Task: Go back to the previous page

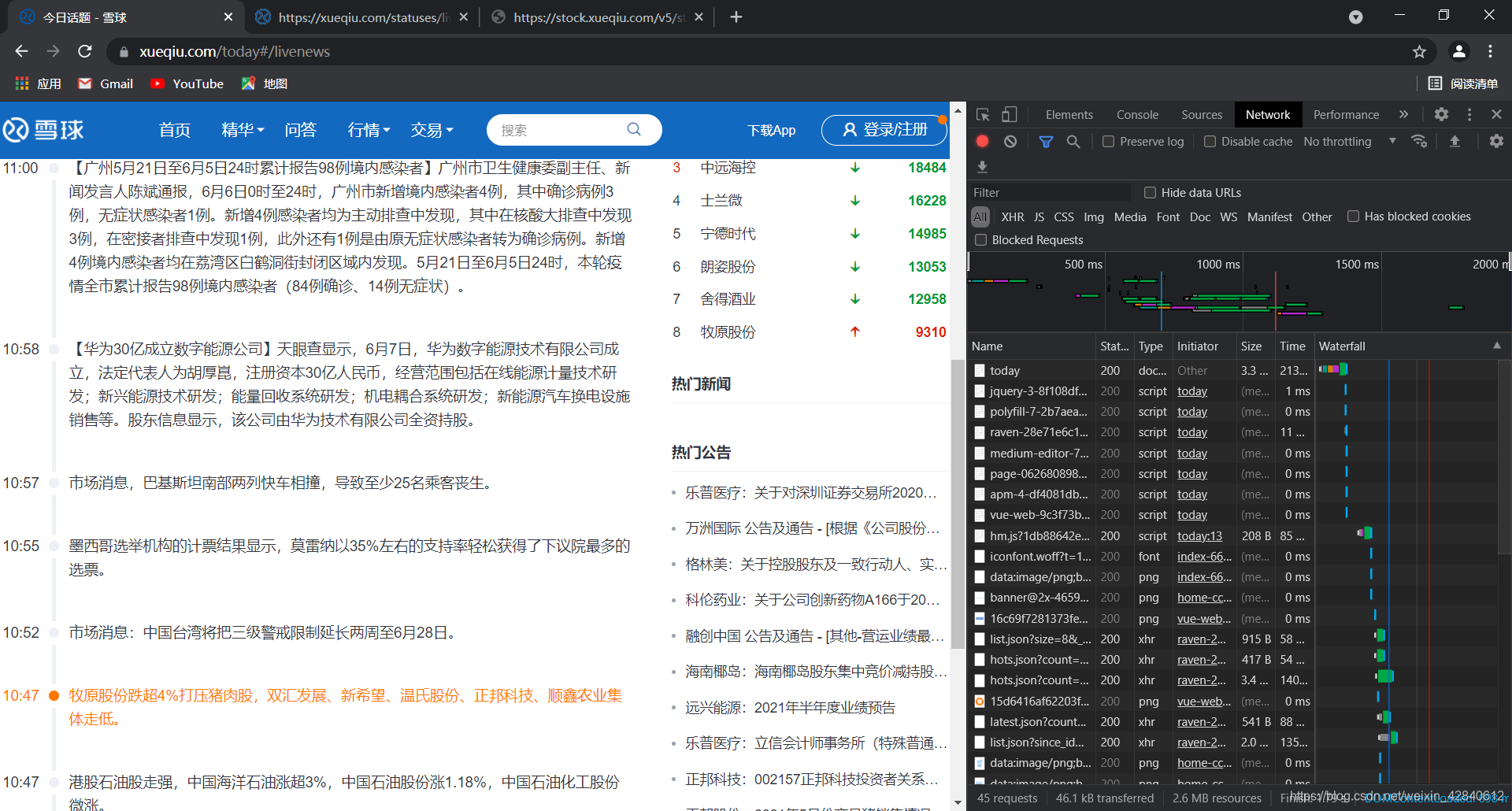Action: coord(21,52)
